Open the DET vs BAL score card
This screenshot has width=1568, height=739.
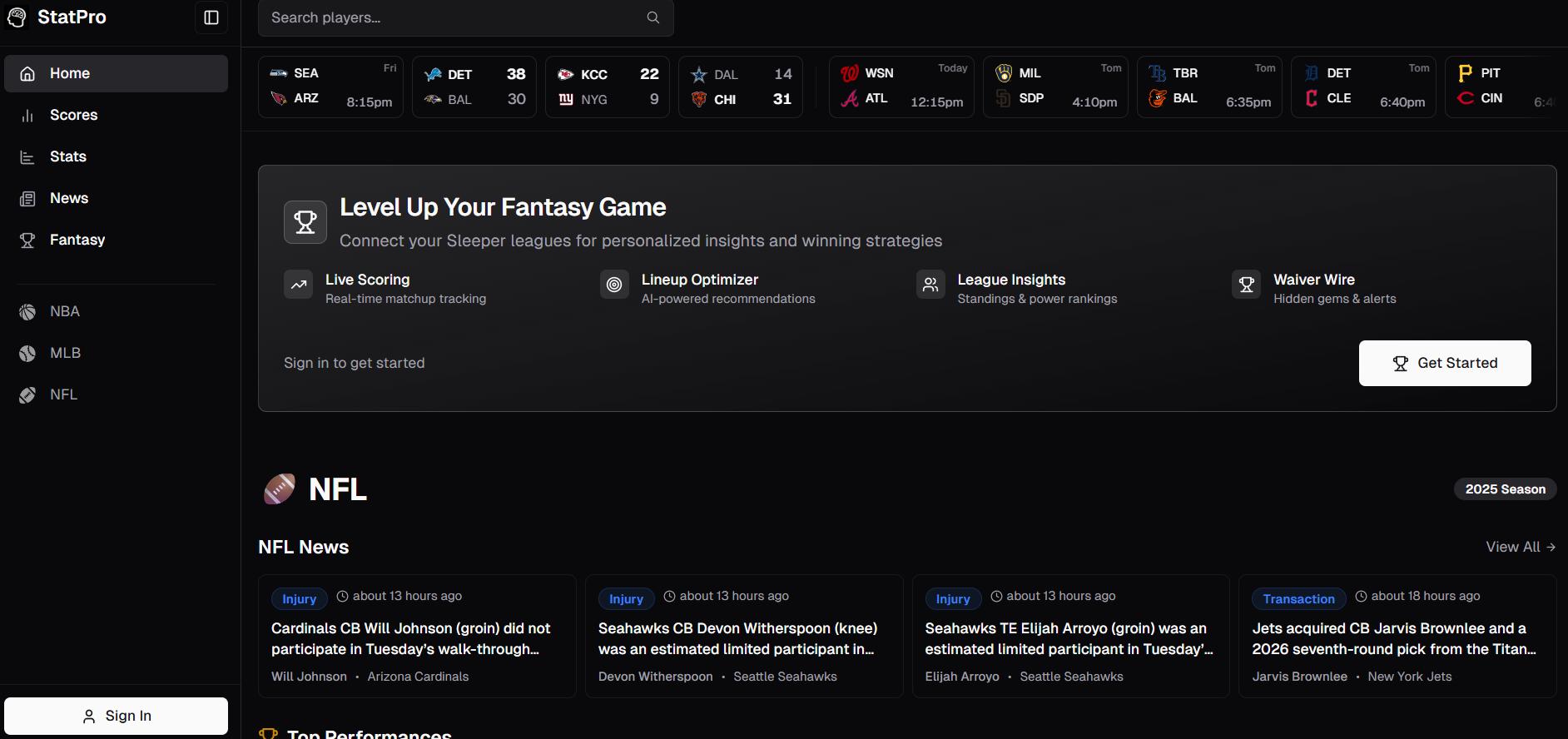(474, 87)
